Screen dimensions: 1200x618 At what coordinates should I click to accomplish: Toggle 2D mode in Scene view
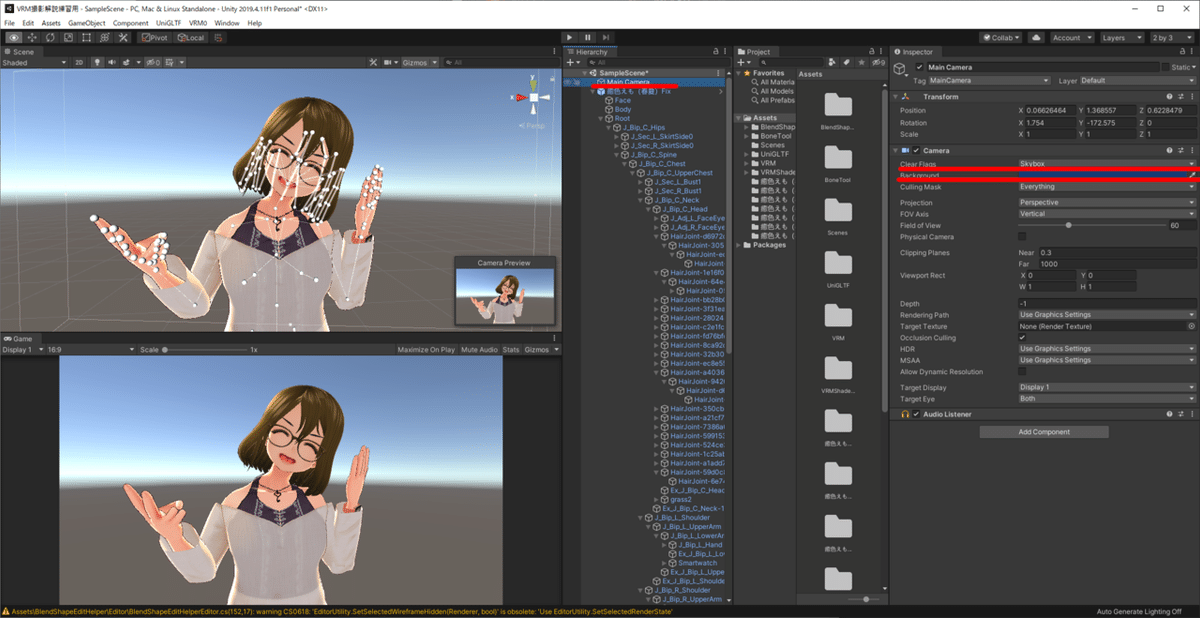tap(80, 62)
